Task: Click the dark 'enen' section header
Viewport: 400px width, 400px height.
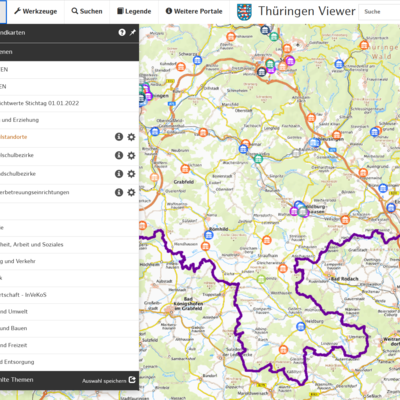Action: [x=69, y=52]
